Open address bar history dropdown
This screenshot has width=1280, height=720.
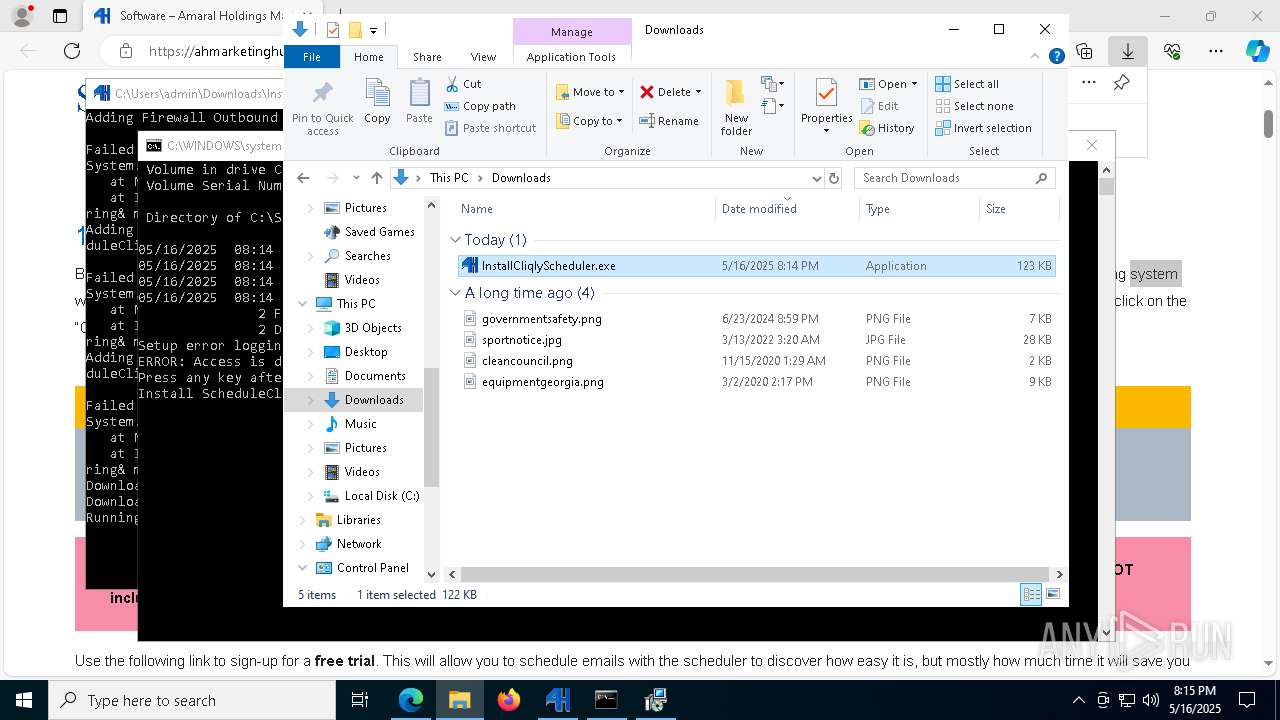click(x=816, y=178)
